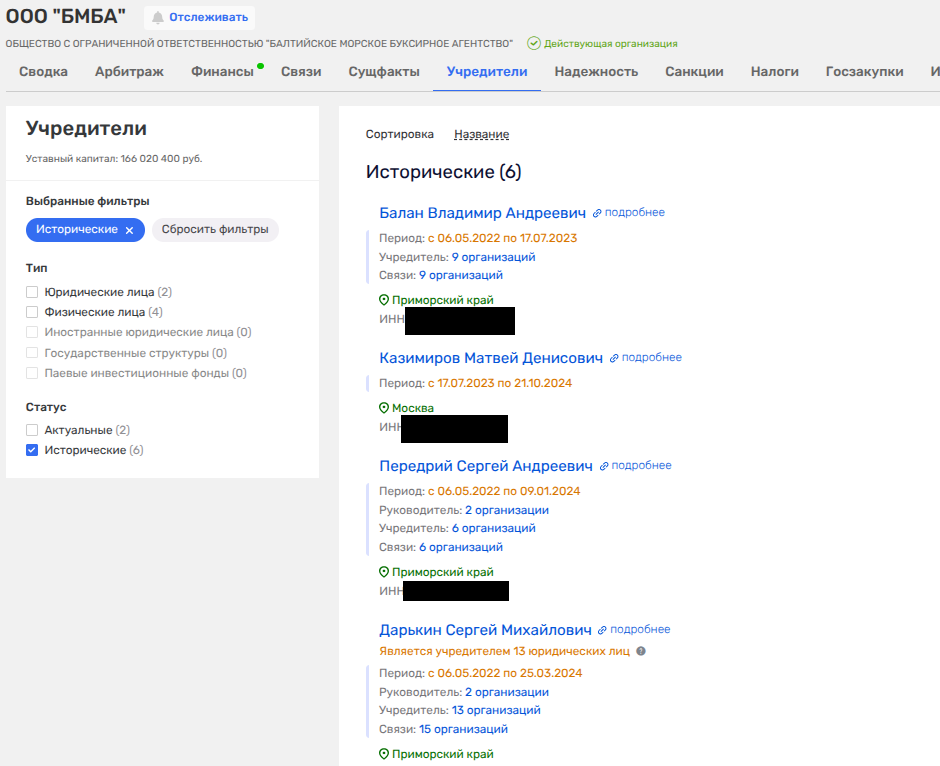Image resolution: width=940 pixels, height=766 pixels.
Task: Uncheck the Исторические status checkbox
Action: [x=32, y=450]
